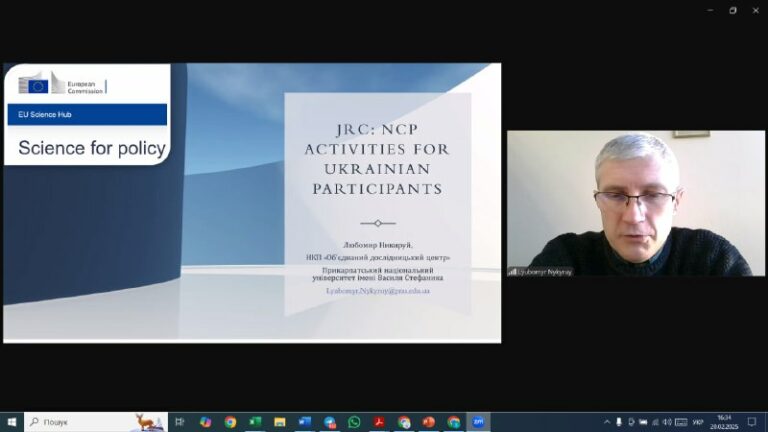Screen dimensions: 768x432
Task: Open the Zoom app in the taskbar
Action: 478,422
